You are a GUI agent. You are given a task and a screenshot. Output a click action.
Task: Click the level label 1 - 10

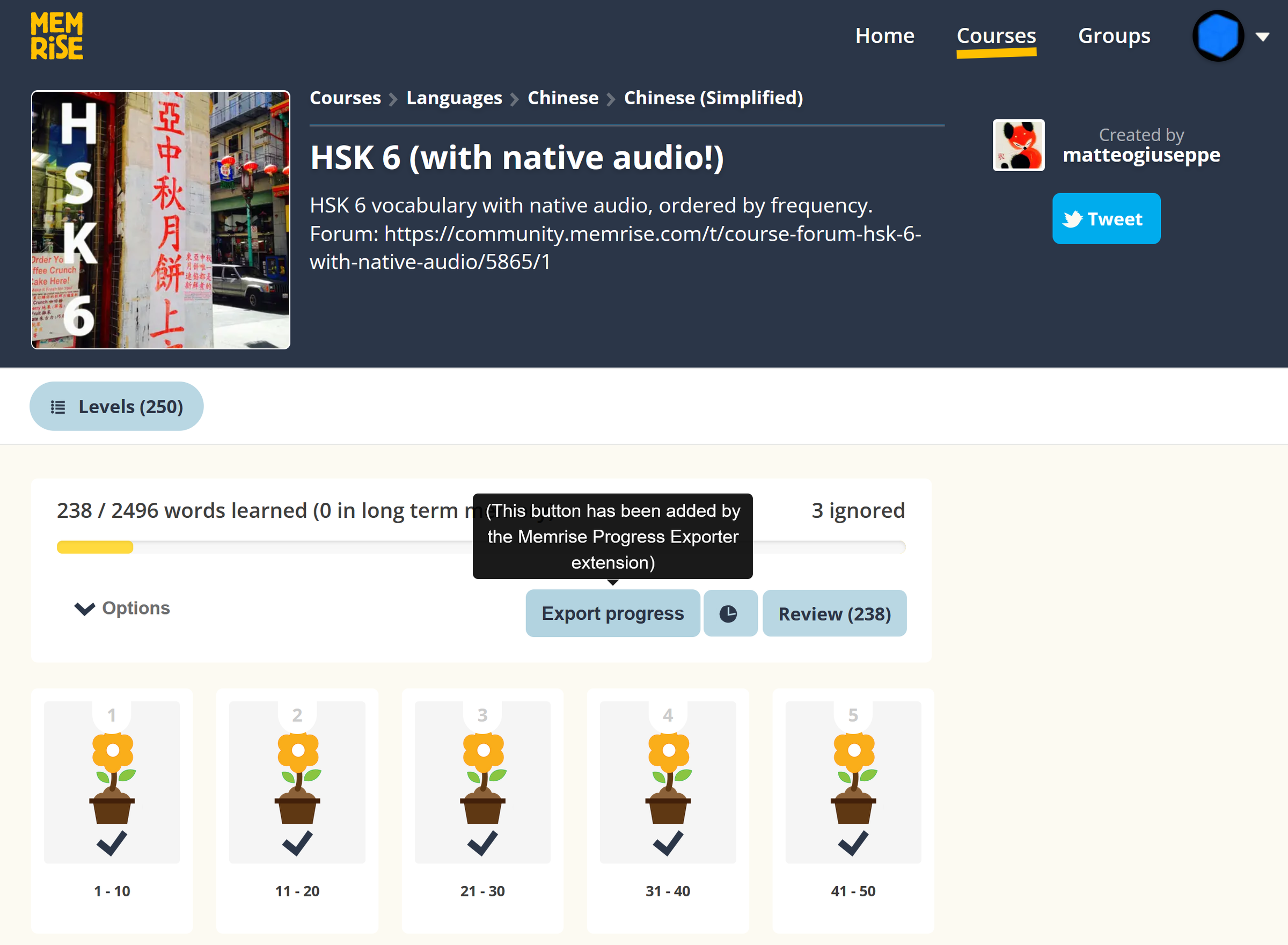[x=112, y=891]
